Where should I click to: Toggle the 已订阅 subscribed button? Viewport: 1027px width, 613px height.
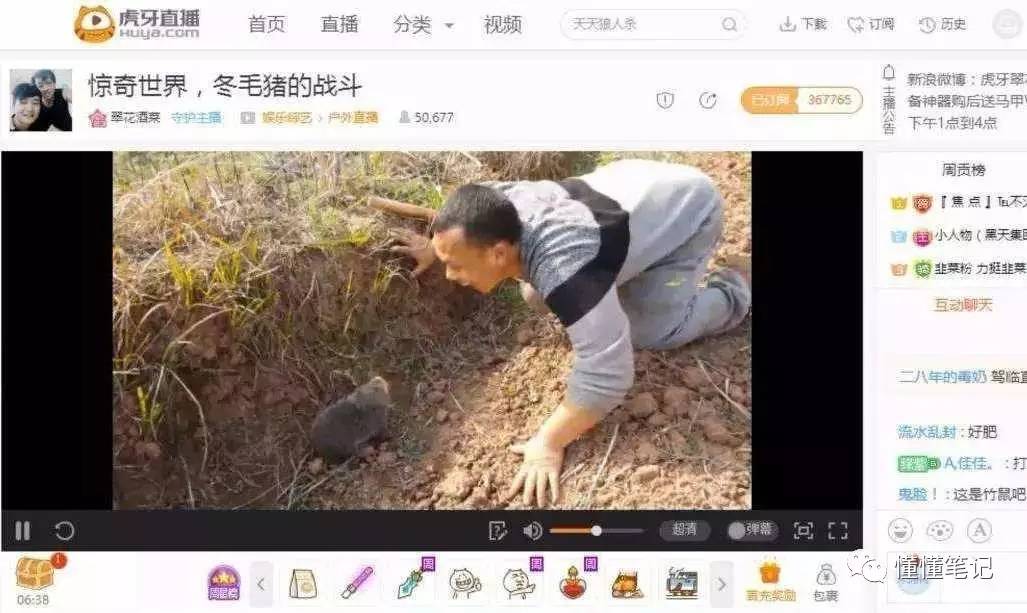point(769,100)
